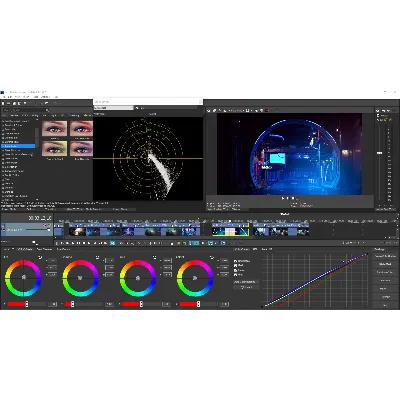Click the vectorscope display
The image size is (400, 400).
[x=148, y=158]
